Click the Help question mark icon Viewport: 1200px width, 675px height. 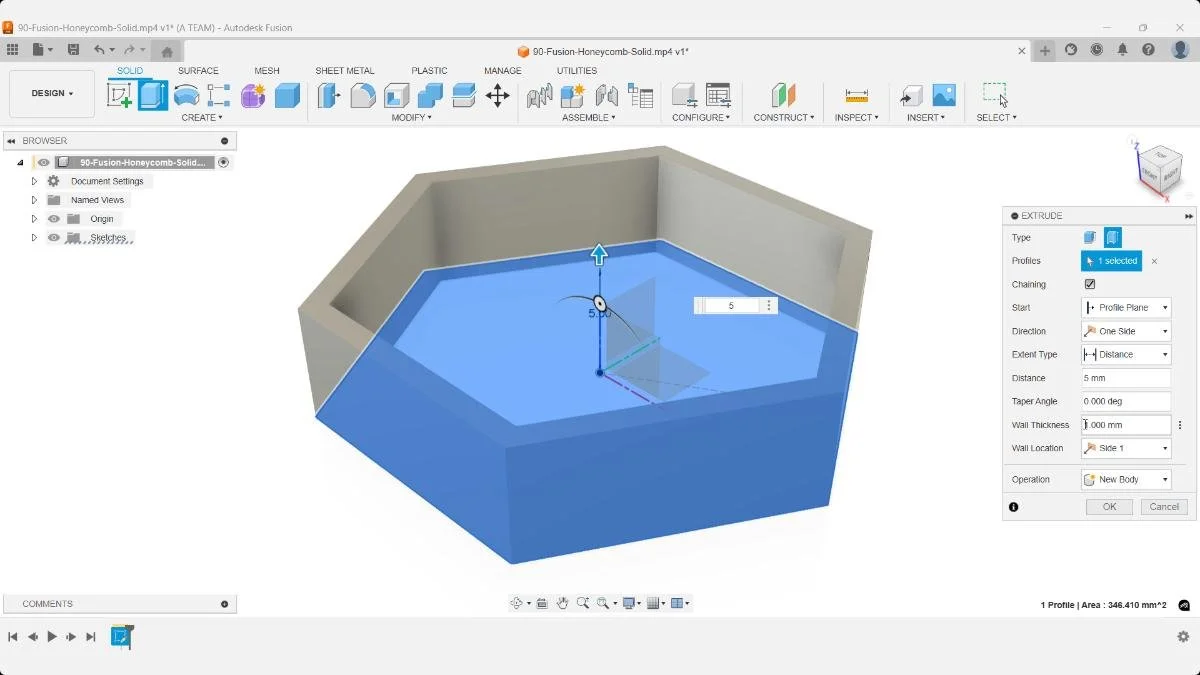(1149, 49)
